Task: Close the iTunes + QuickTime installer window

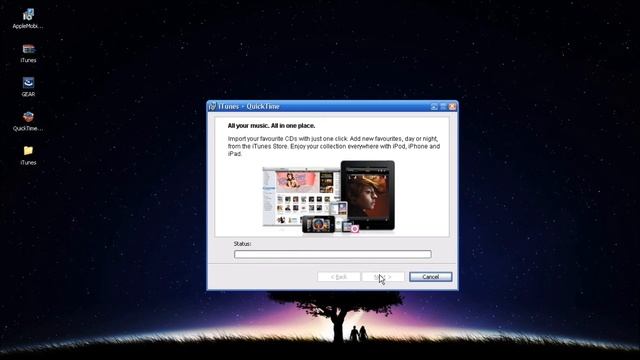Action: [452, 107]
